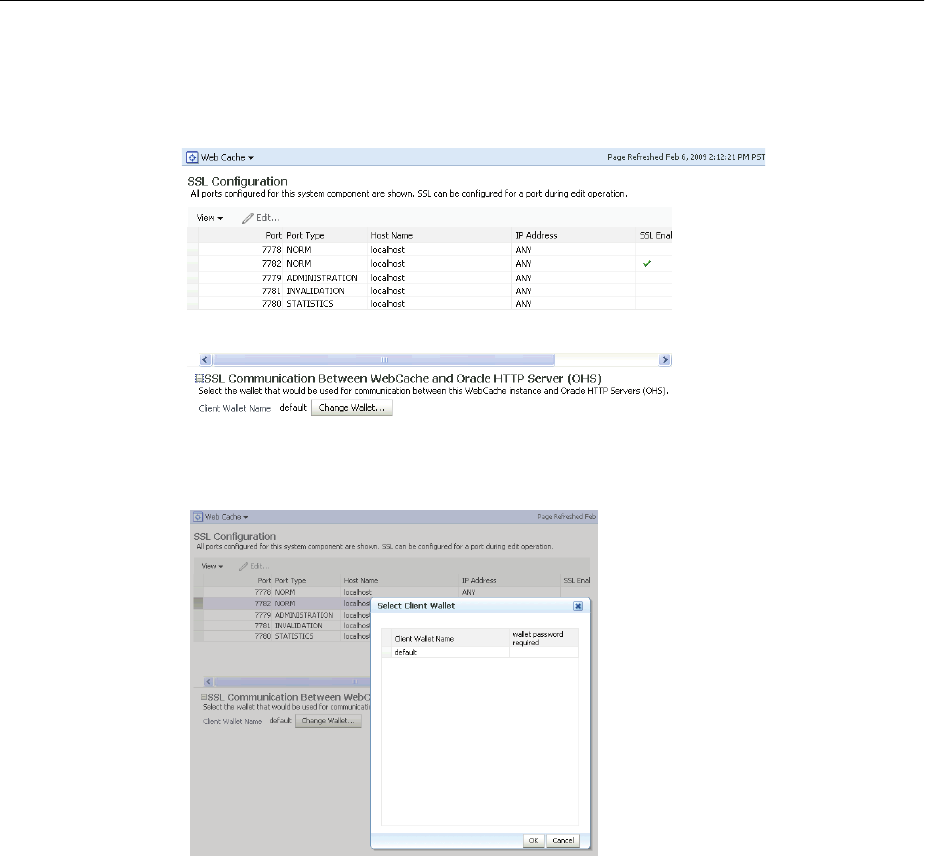Click the right scroll arrow of top table scrollbar

(x=665, y=360)
